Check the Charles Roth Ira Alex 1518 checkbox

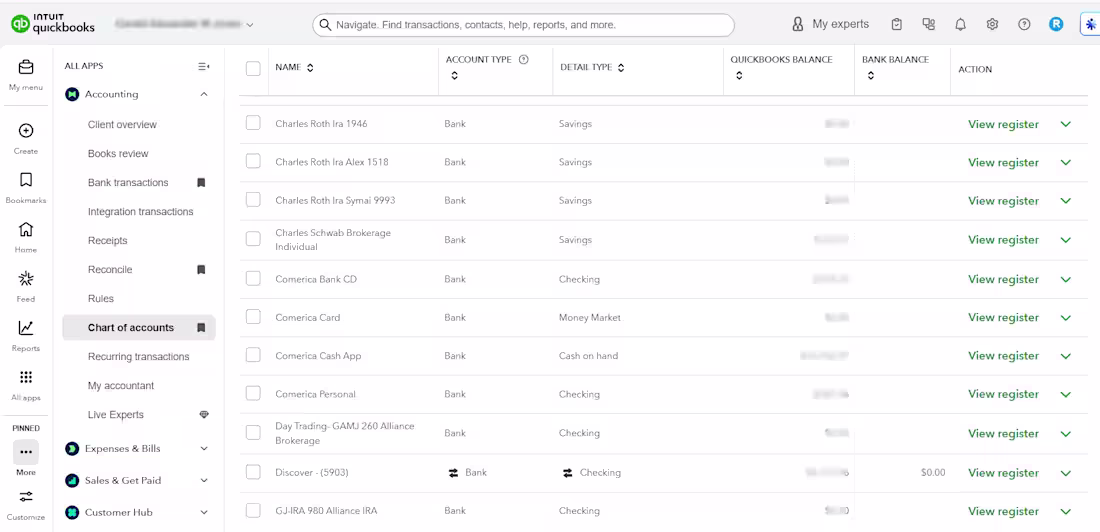pyautogui.click(x=253, y=161)
